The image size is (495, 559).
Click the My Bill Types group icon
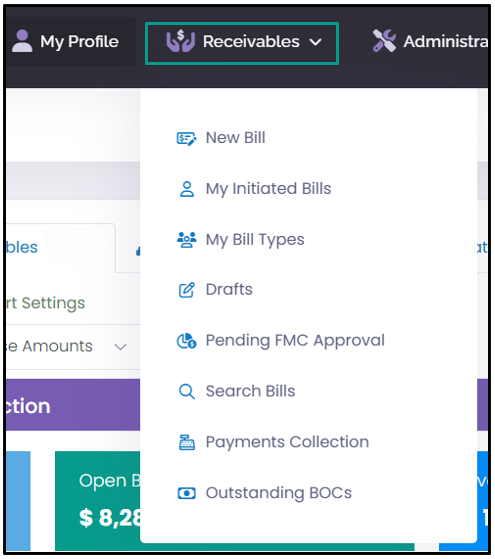pos(187,240)
